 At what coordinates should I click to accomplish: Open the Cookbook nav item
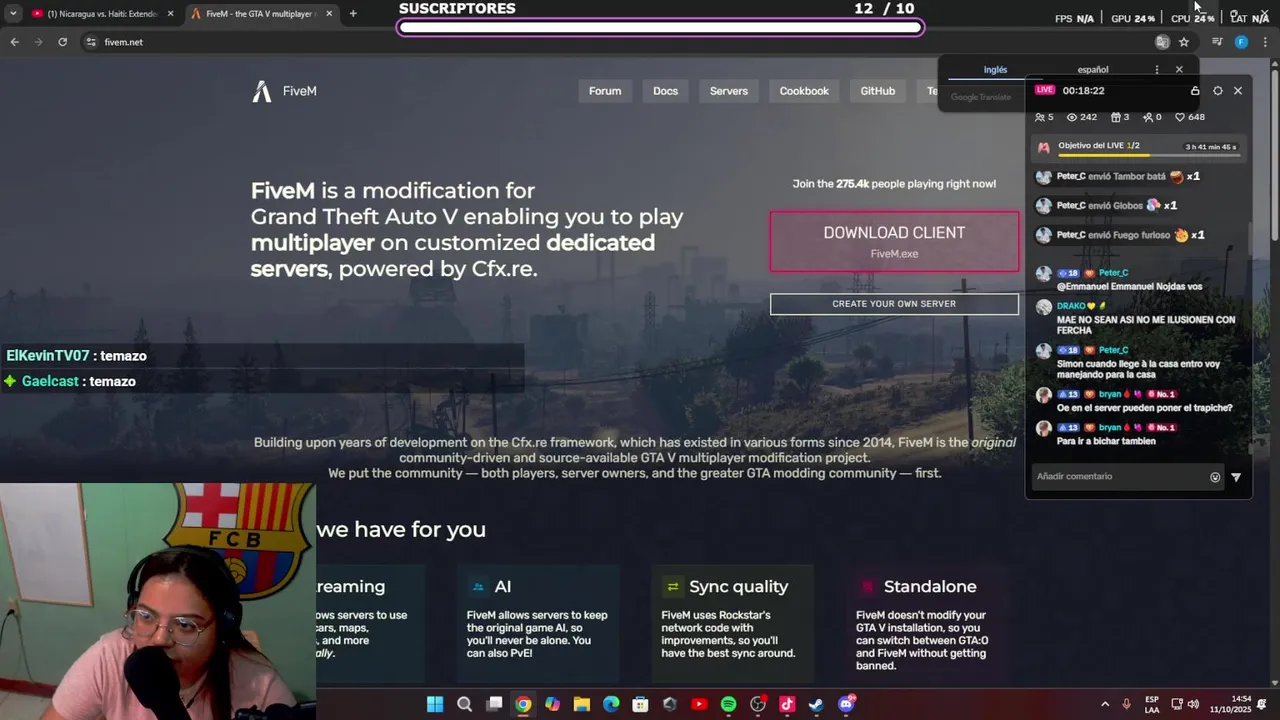804,91
